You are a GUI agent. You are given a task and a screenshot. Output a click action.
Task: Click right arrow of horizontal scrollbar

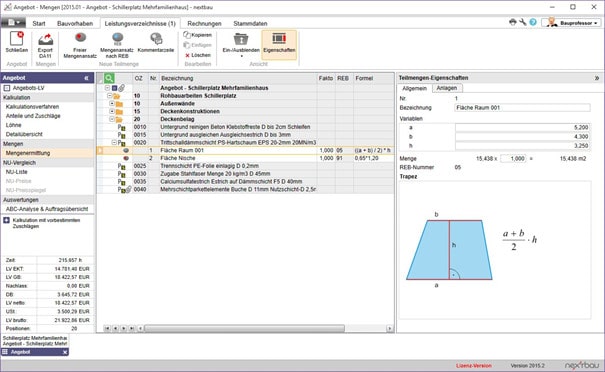[x=390, y=328]
